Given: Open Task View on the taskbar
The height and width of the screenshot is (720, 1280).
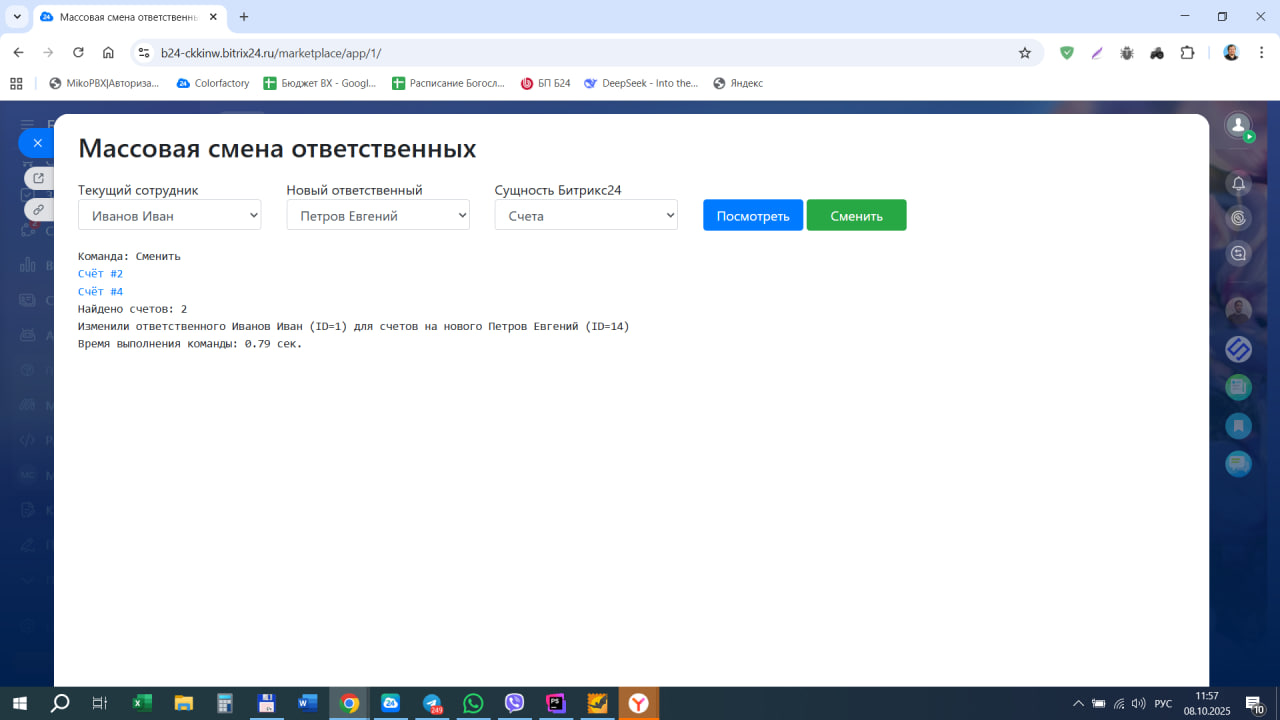Looking at the screenshot, I should point(99,703).
